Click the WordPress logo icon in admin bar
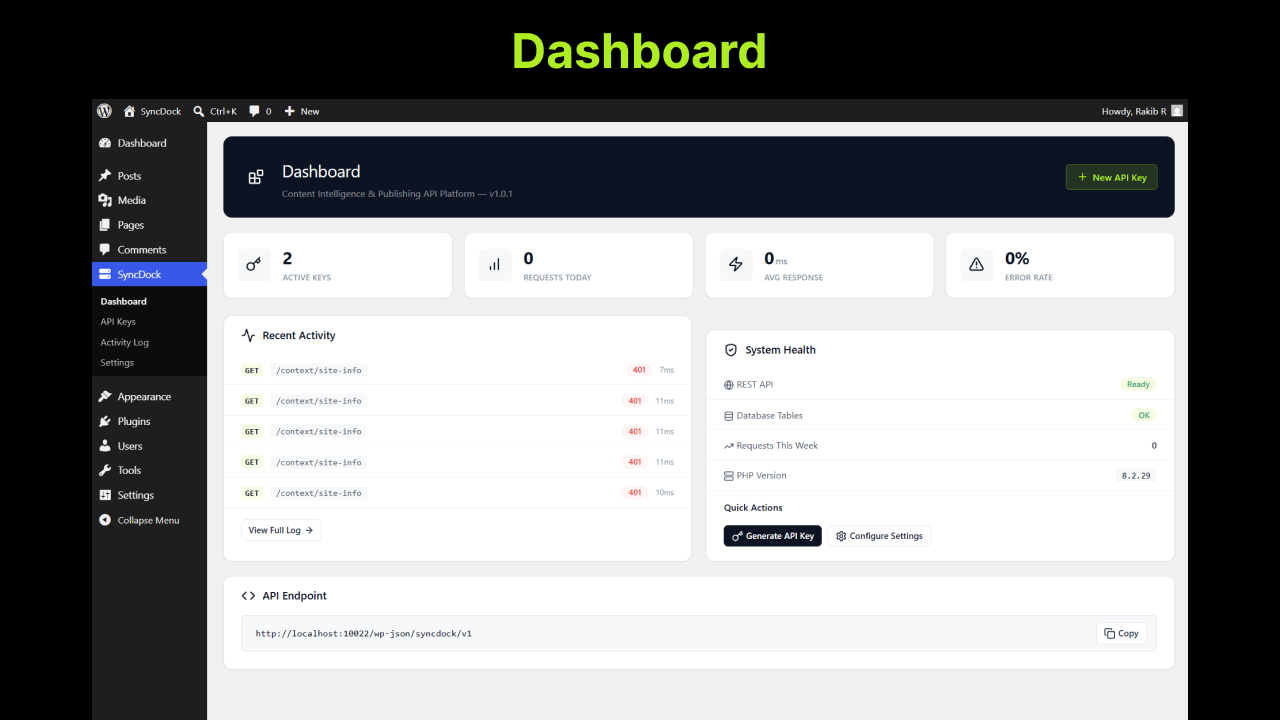Image resolution: width=1280 pixels, height=720 pixels. pyautogui.click(x=104, y=111)
